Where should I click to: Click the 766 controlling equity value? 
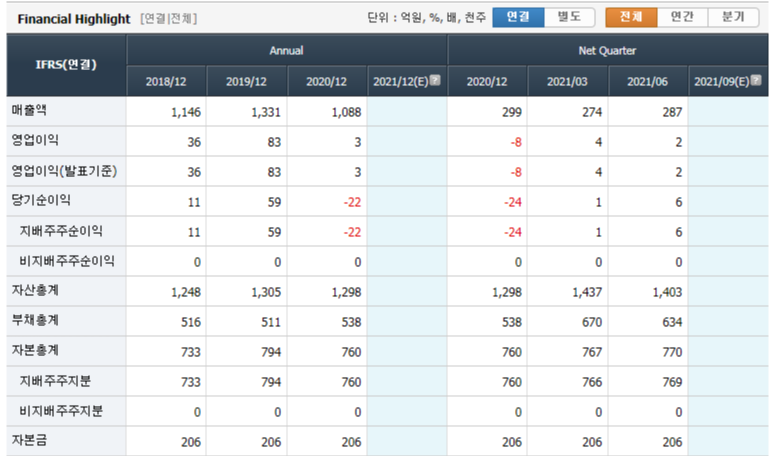[592, 382]
